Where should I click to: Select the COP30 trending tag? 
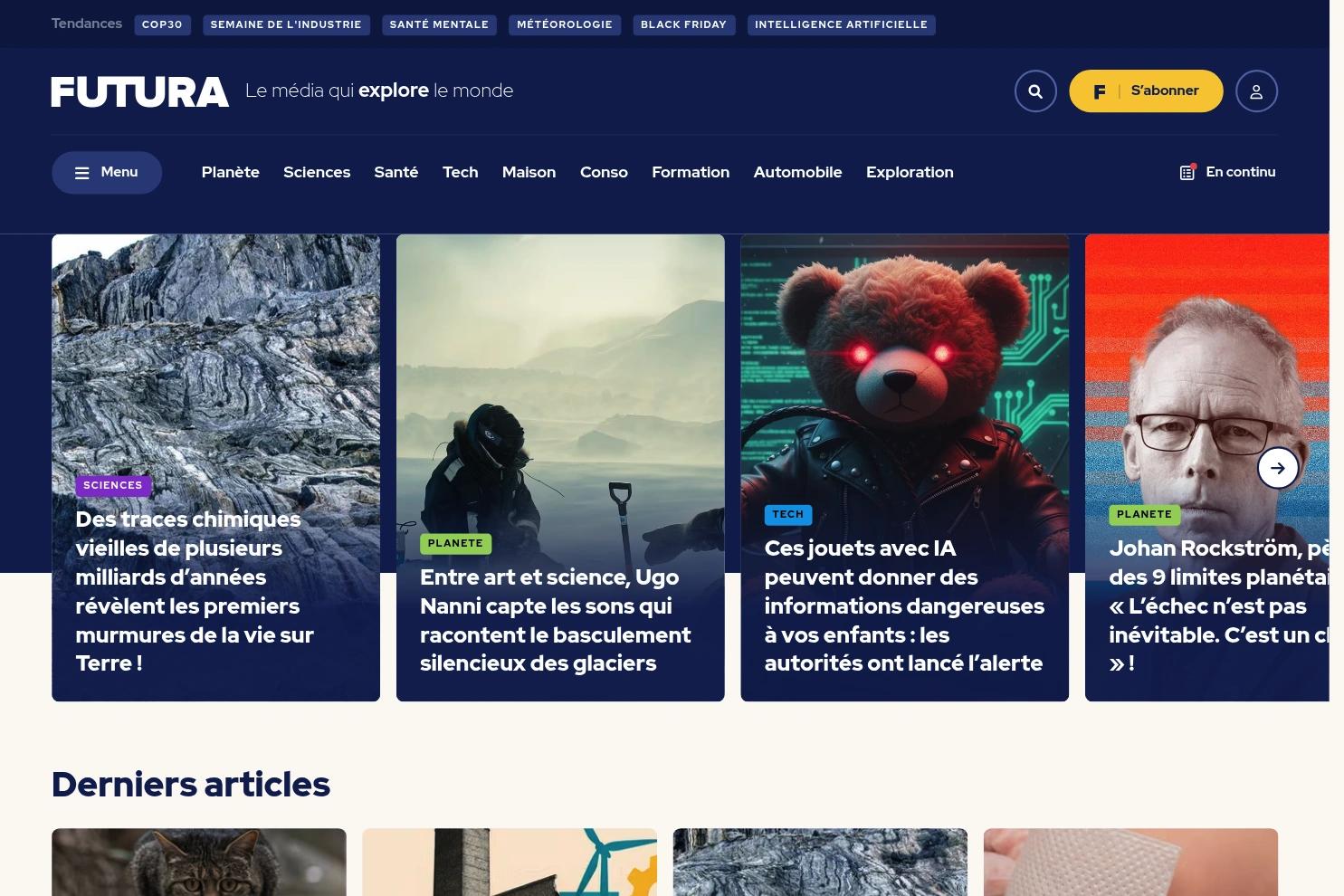coord(162,24)
